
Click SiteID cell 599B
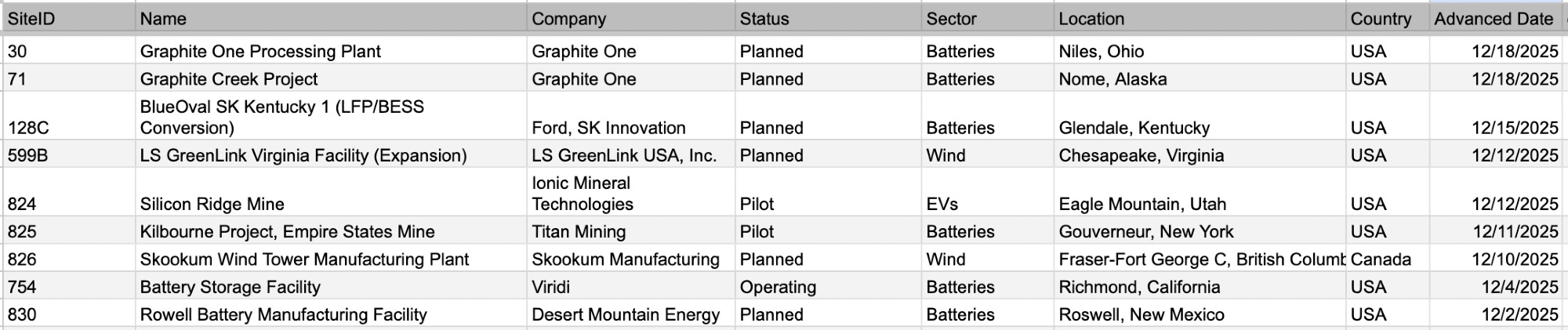pos(28,155)
